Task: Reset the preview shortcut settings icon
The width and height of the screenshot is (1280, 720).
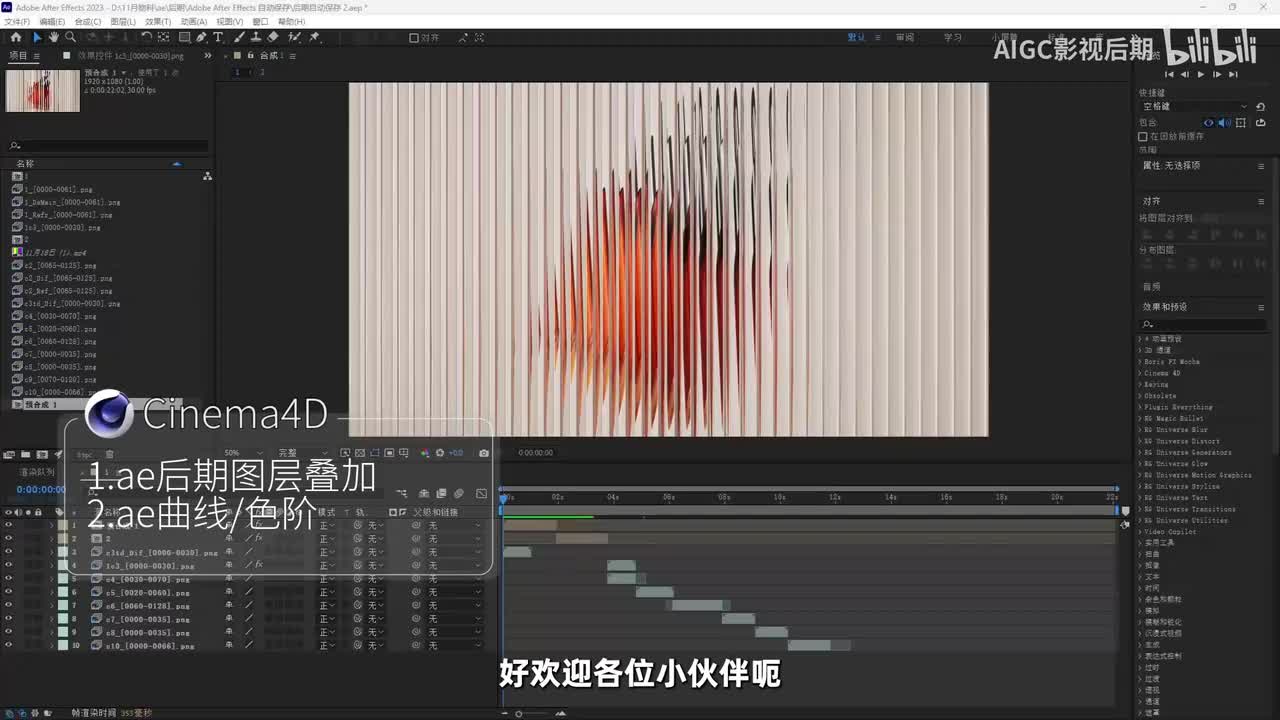Action: click(x=1260, y=107)
